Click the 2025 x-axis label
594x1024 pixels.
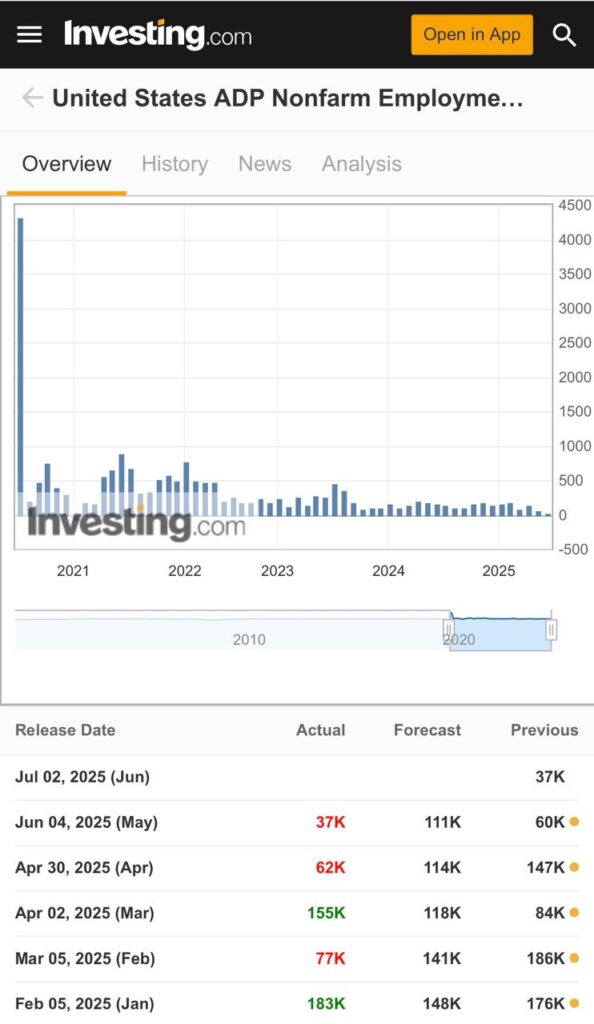coord(499,571)
